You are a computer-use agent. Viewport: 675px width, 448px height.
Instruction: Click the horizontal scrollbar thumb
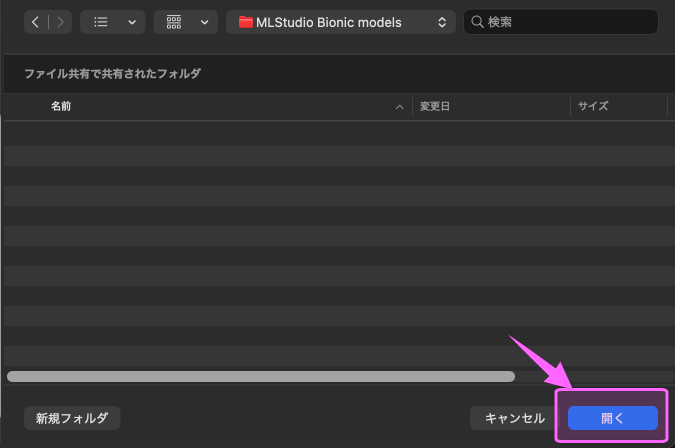pos(261,377)
